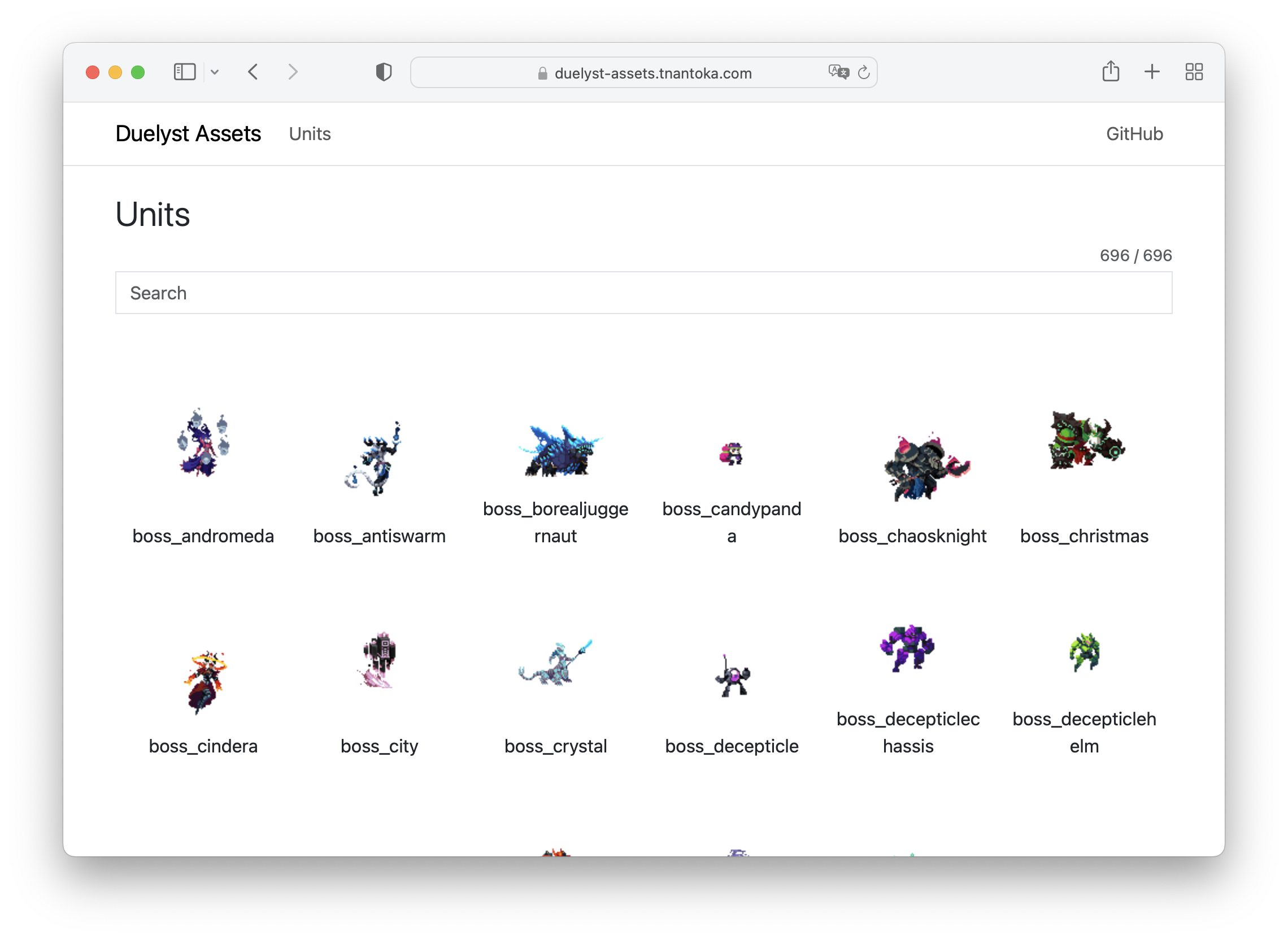Open the Units nav tab

point(310,134)
